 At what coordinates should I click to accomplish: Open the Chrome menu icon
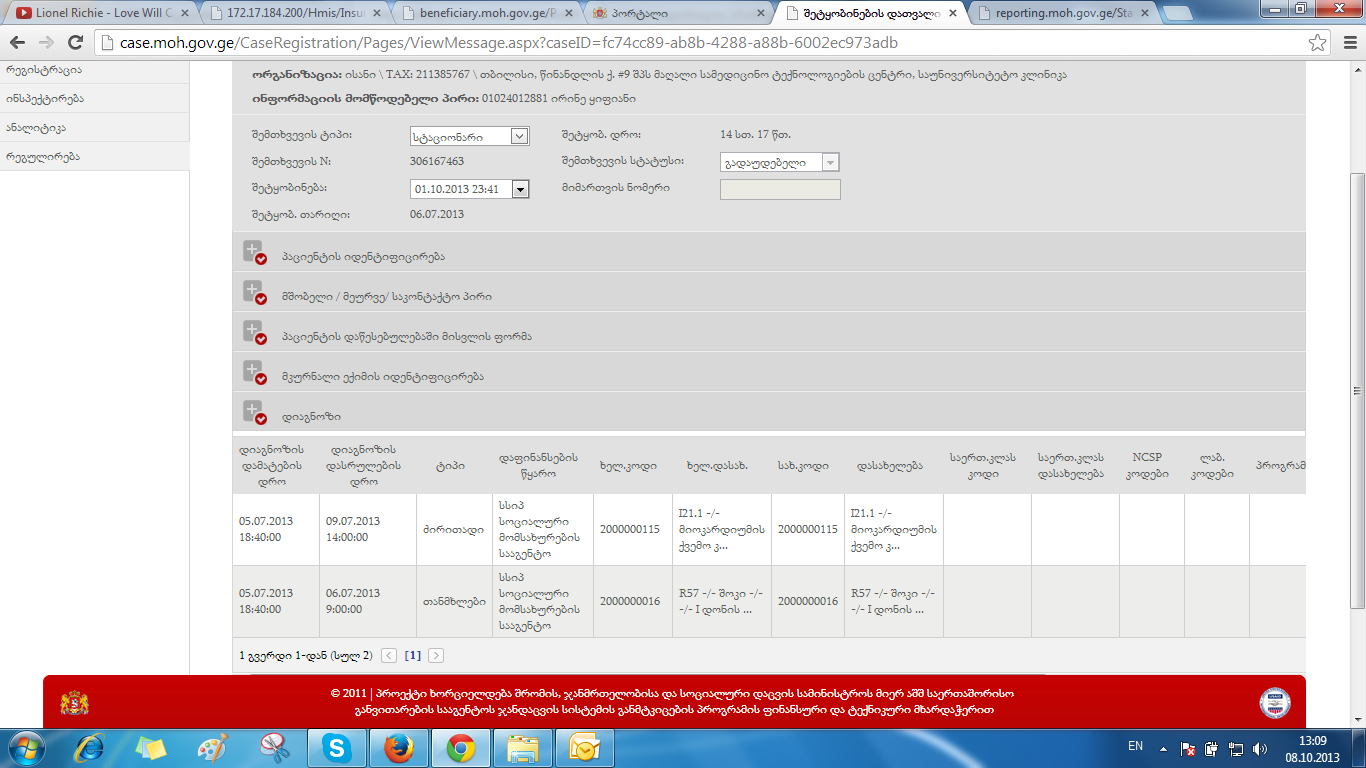1345,43
